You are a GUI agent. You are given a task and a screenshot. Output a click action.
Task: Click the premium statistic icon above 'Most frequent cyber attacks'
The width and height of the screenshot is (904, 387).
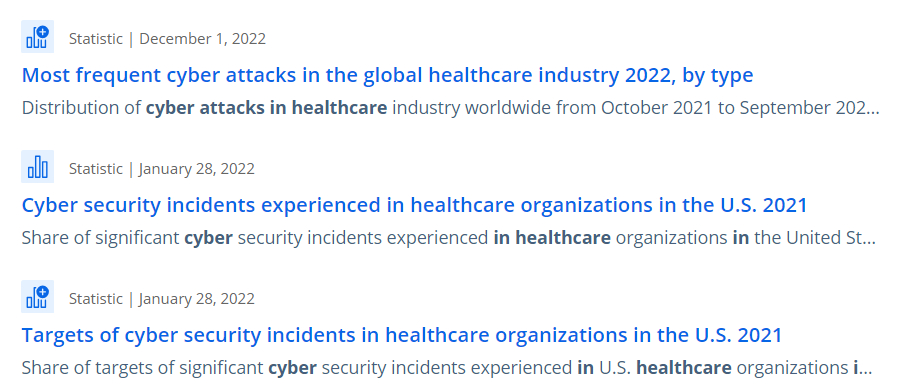[x=37, y=37]
